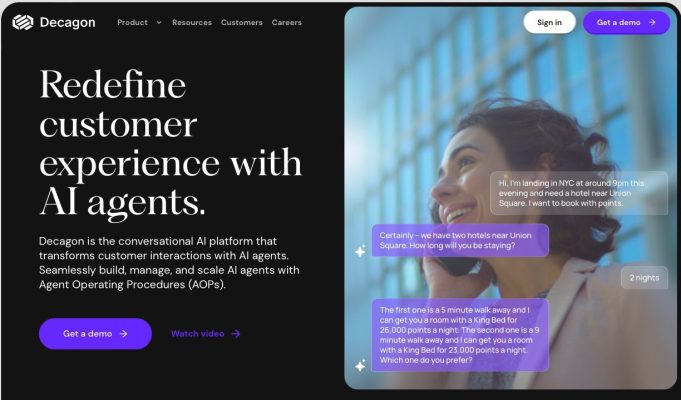Viewport: 681px width, 400px height.
Task: Click arrow icon beside Watch video
Action: (x=236, y=334)
